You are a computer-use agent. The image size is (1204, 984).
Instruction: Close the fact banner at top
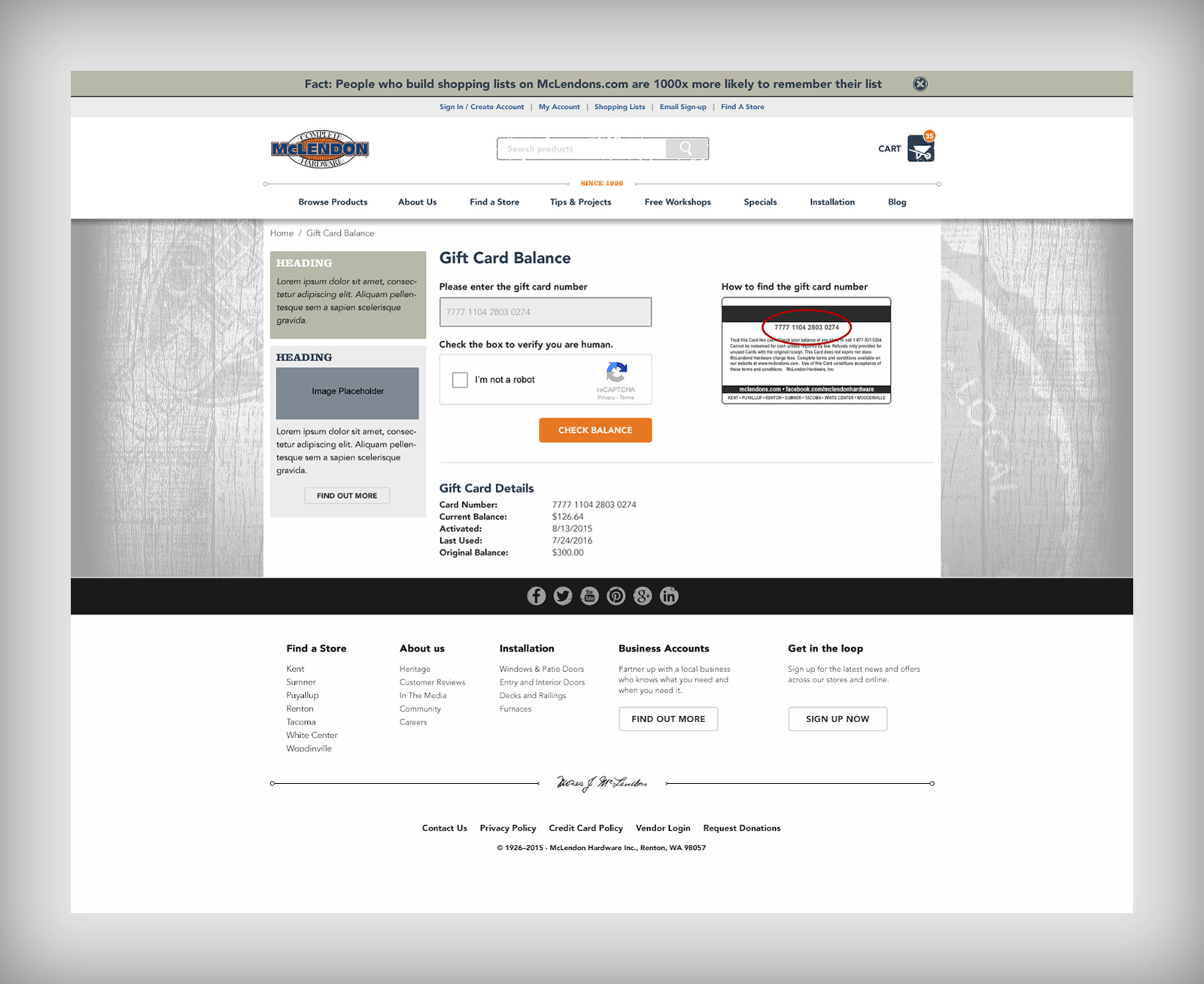click(920, 84)
